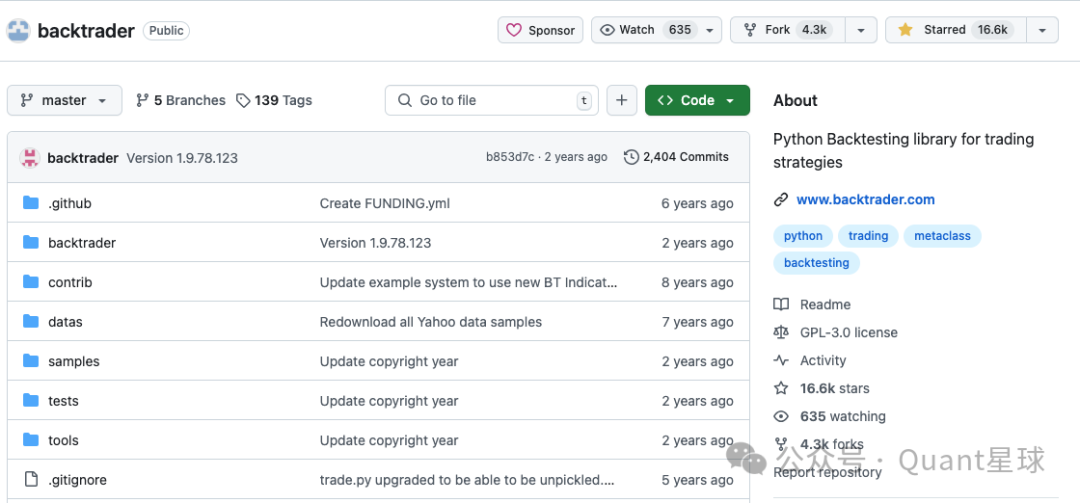Image resolution: width=1080 pixels, height=503 pixels.
Task: Open the tools folder
Action: tap(63, 440)
